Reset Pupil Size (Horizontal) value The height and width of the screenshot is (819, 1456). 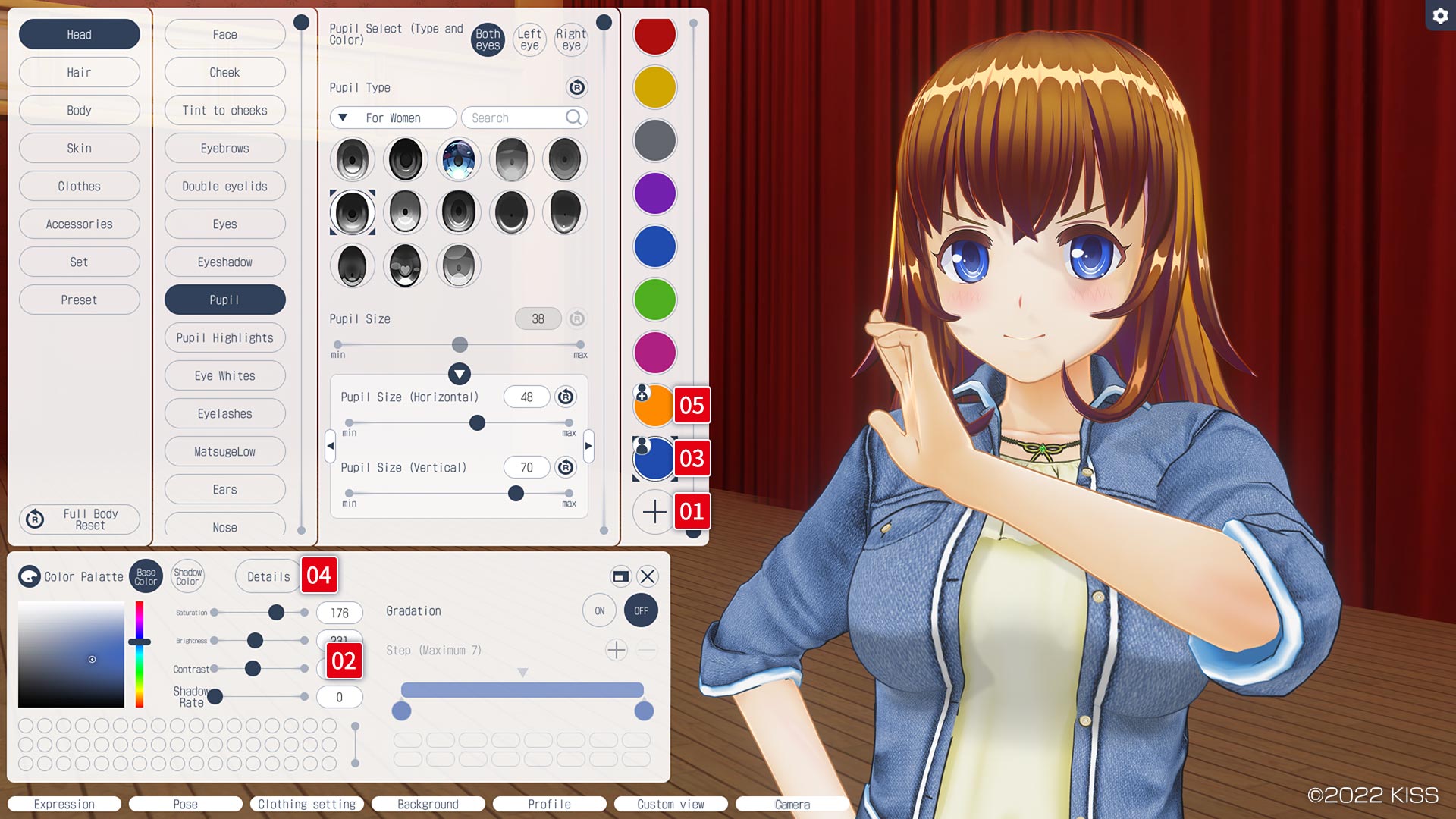pyautogui.click(x=565, y=397)
